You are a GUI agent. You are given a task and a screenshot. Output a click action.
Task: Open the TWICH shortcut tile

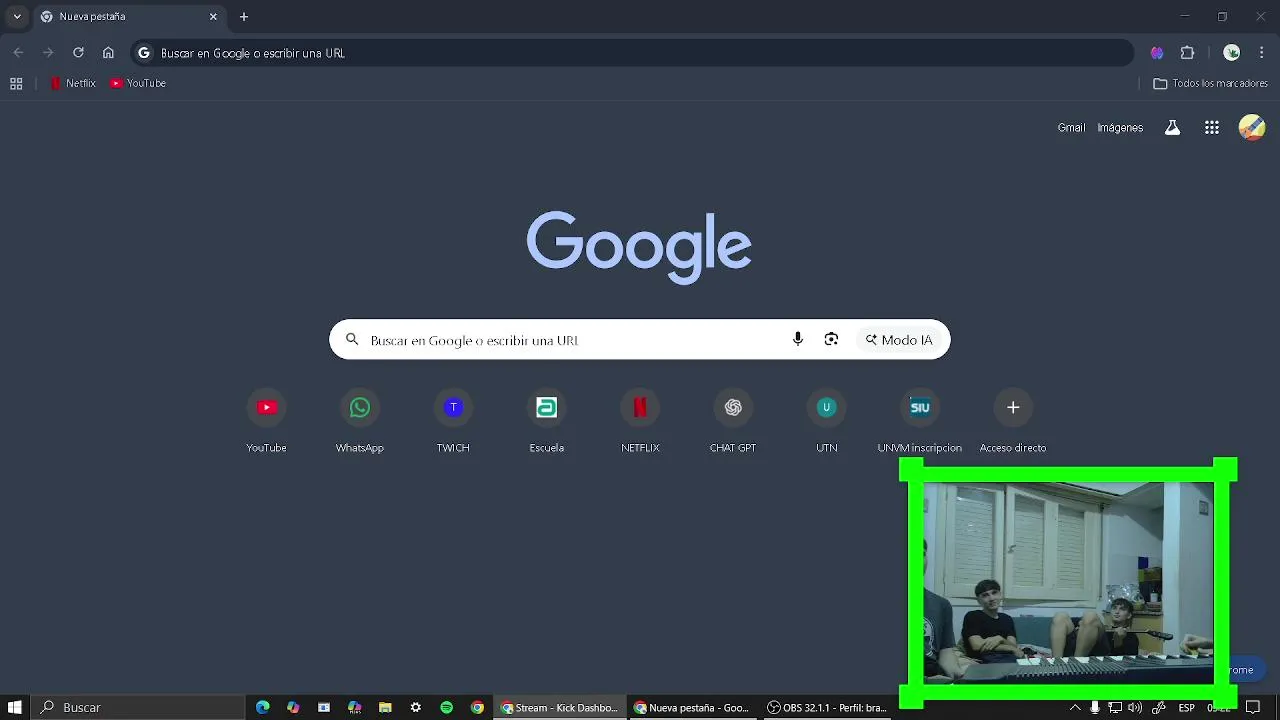click(453, 420)
